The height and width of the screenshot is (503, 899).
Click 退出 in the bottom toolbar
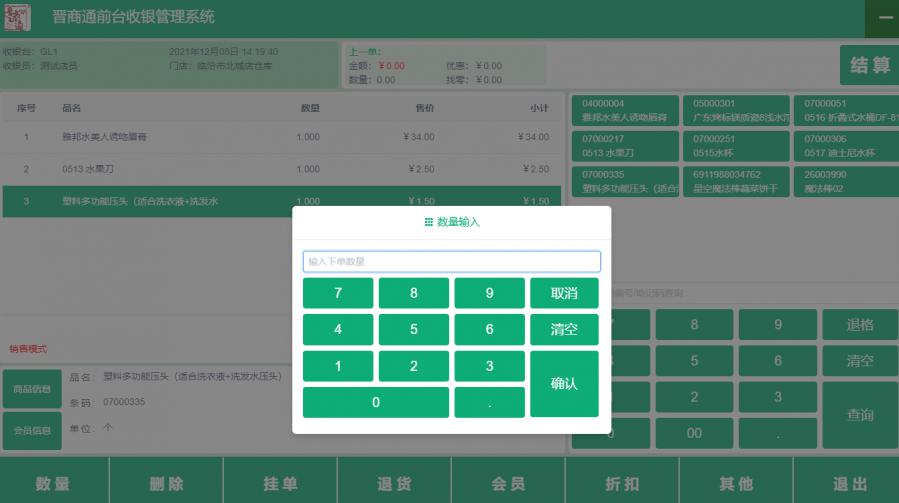(x=850, y=483)
